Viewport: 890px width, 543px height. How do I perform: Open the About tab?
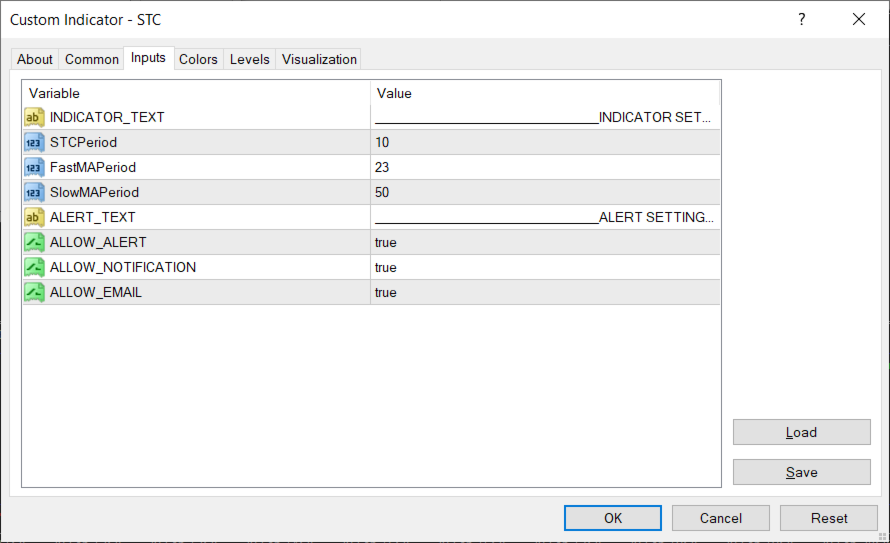[x=35, y=59]
